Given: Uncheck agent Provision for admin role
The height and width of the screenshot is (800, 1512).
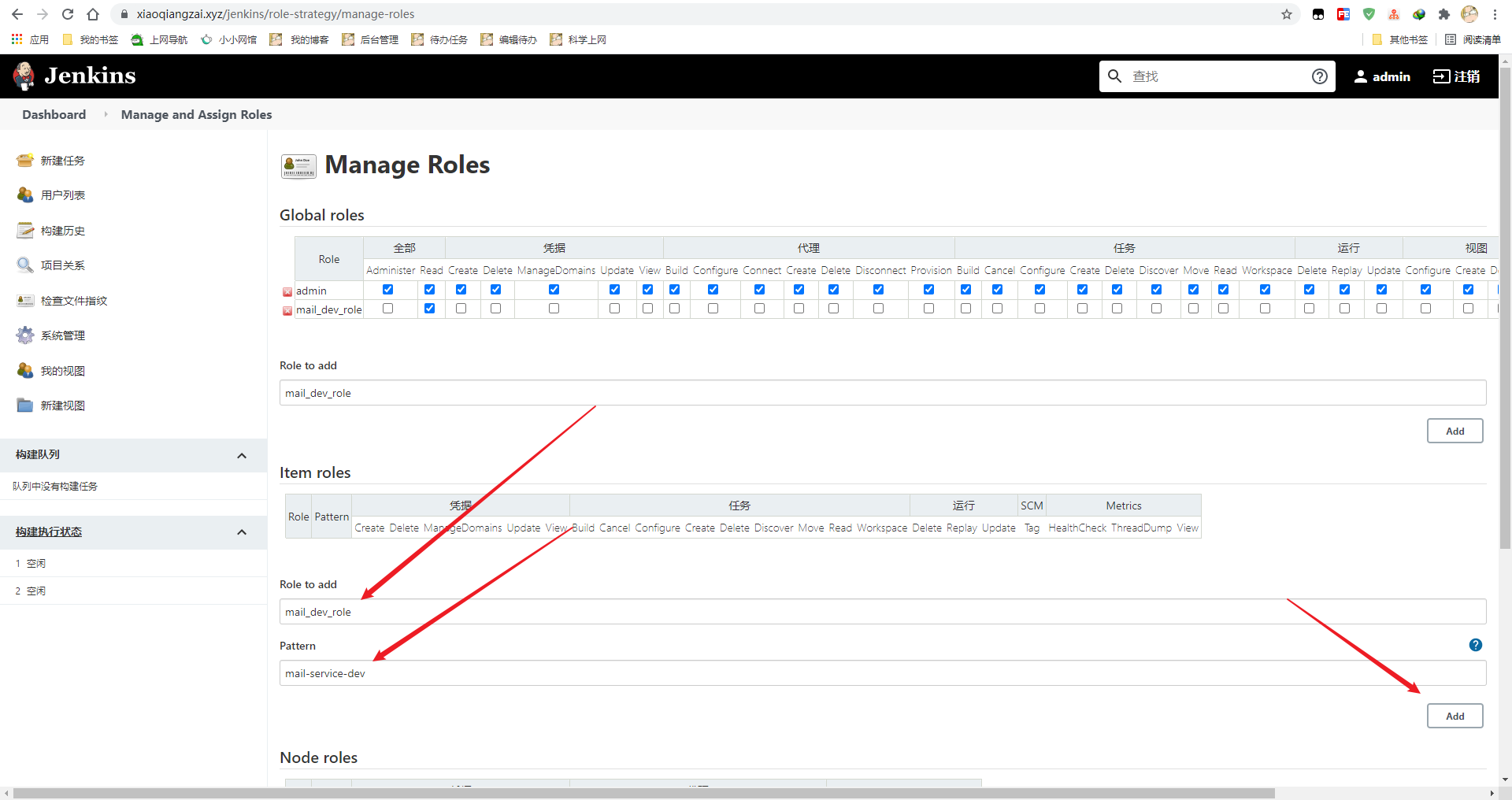Looking at the screenshot, I should click(x=928, y=290).
